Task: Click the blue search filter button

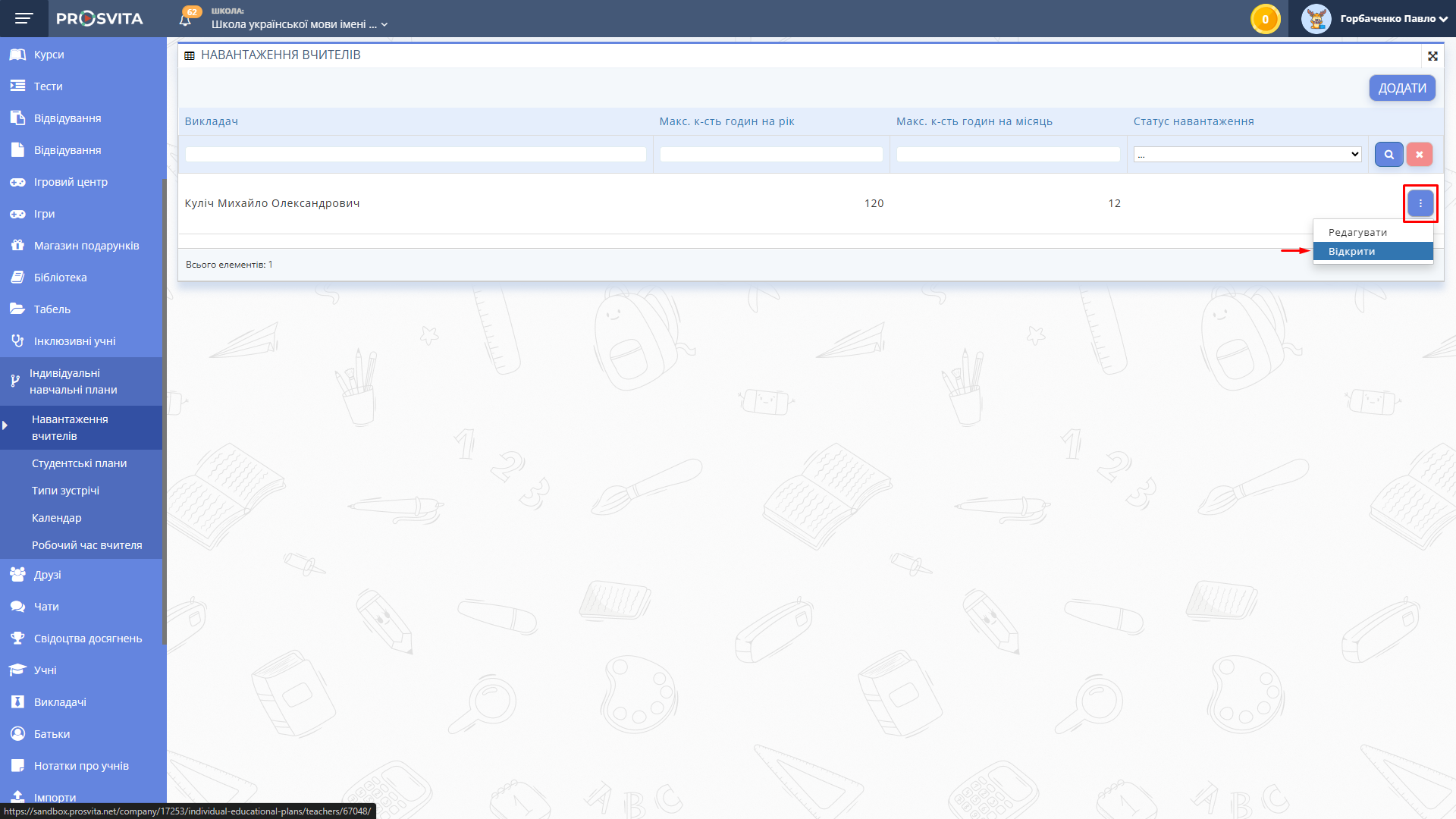Action: (x=1389, y=155)
